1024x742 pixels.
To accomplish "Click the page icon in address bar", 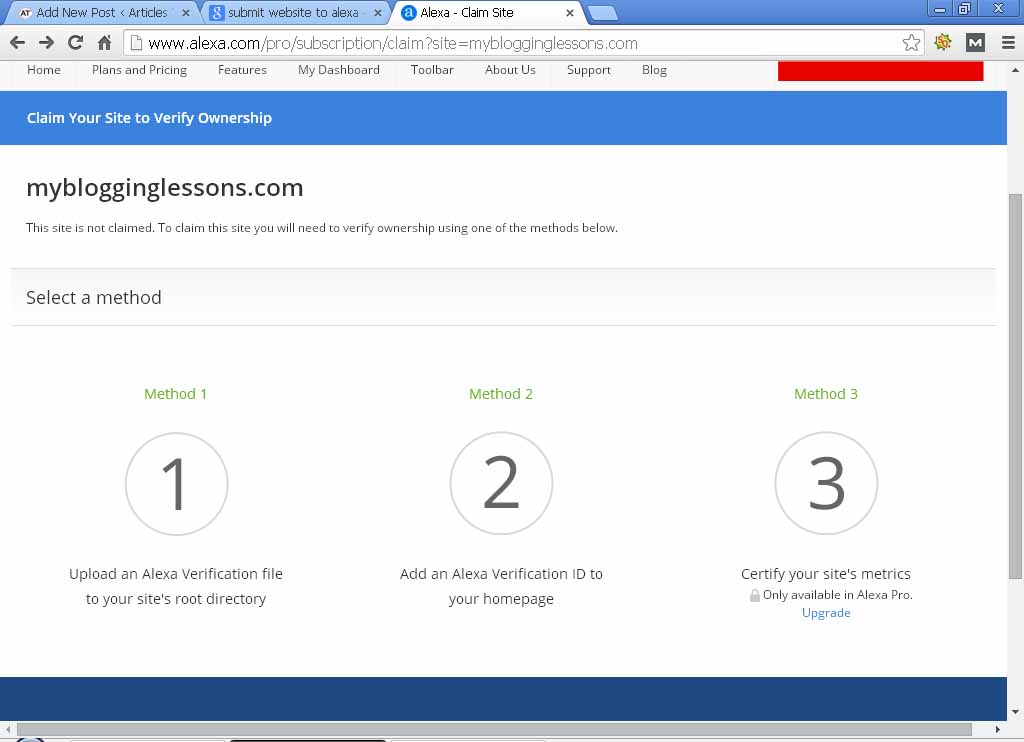I will click(x=136, y=43).
